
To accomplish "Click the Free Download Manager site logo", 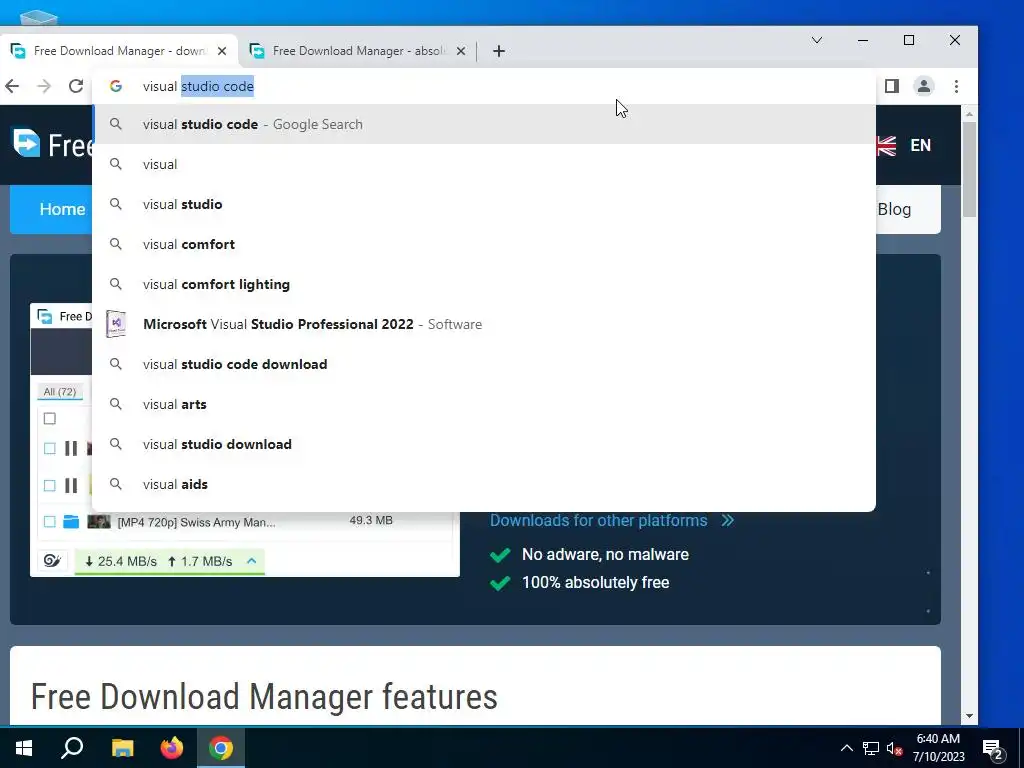I will (52, 144).
